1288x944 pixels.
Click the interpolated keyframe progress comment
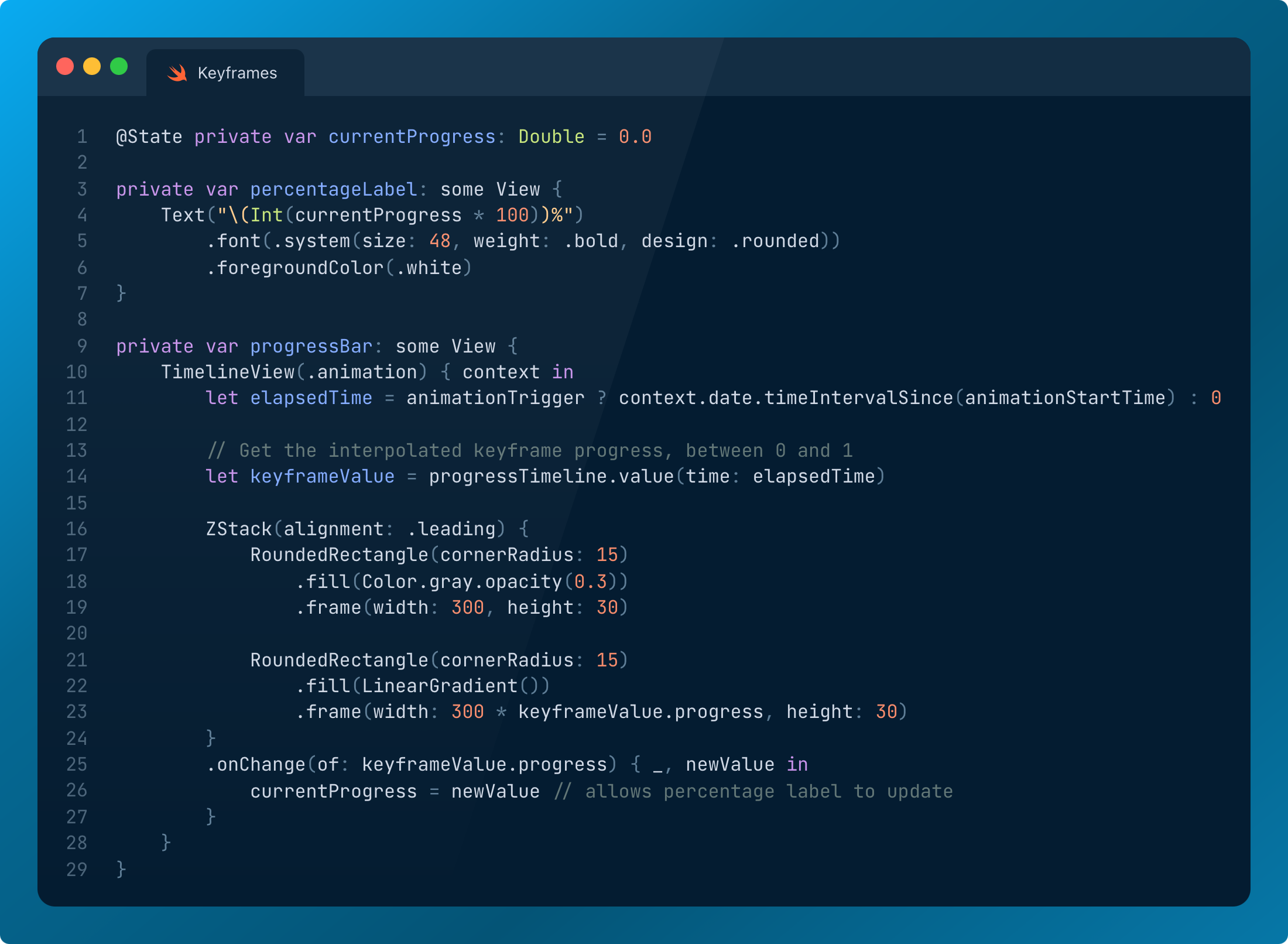(530, 450)
